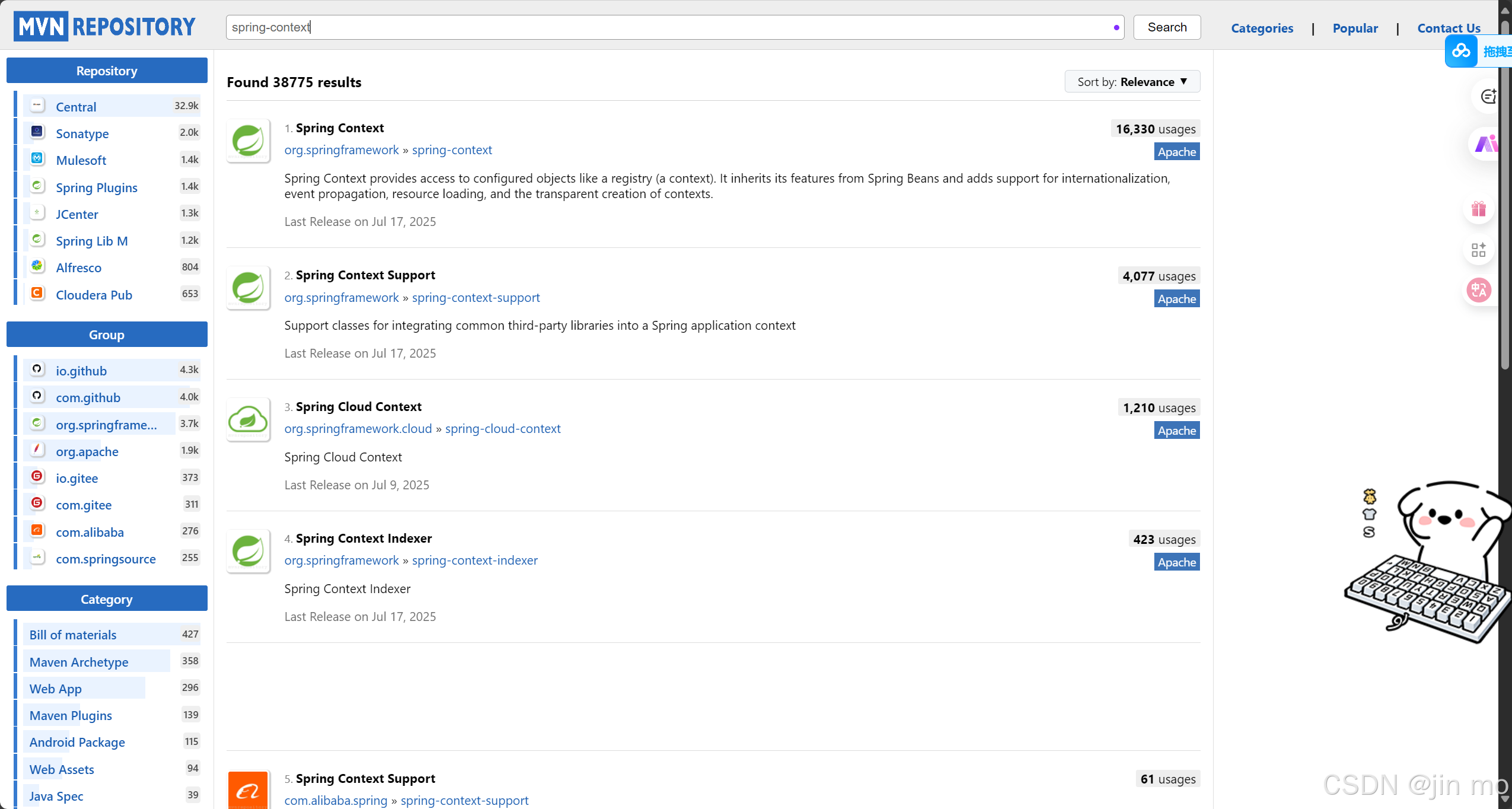This screenshot has width=1512, height=809.
Task: Select Maven Archetype category
Action: 112,661
